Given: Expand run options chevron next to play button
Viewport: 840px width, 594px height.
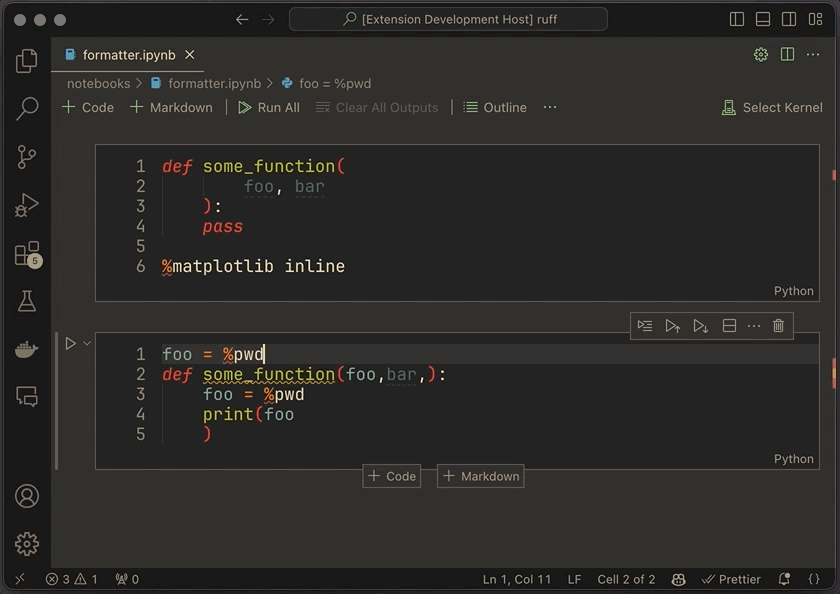Looking at the screenshot, I should pos(87,343).
